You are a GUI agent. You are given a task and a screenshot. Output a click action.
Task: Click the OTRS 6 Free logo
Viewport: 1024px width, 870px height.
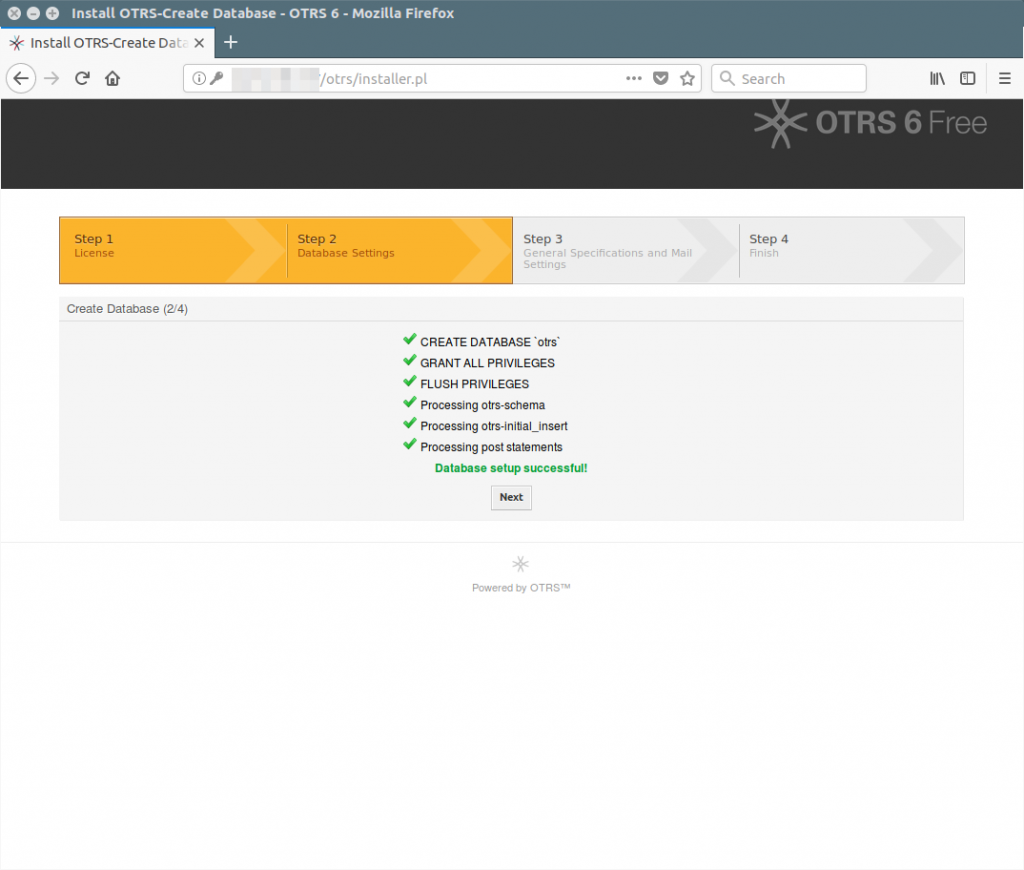click(869, 123)
